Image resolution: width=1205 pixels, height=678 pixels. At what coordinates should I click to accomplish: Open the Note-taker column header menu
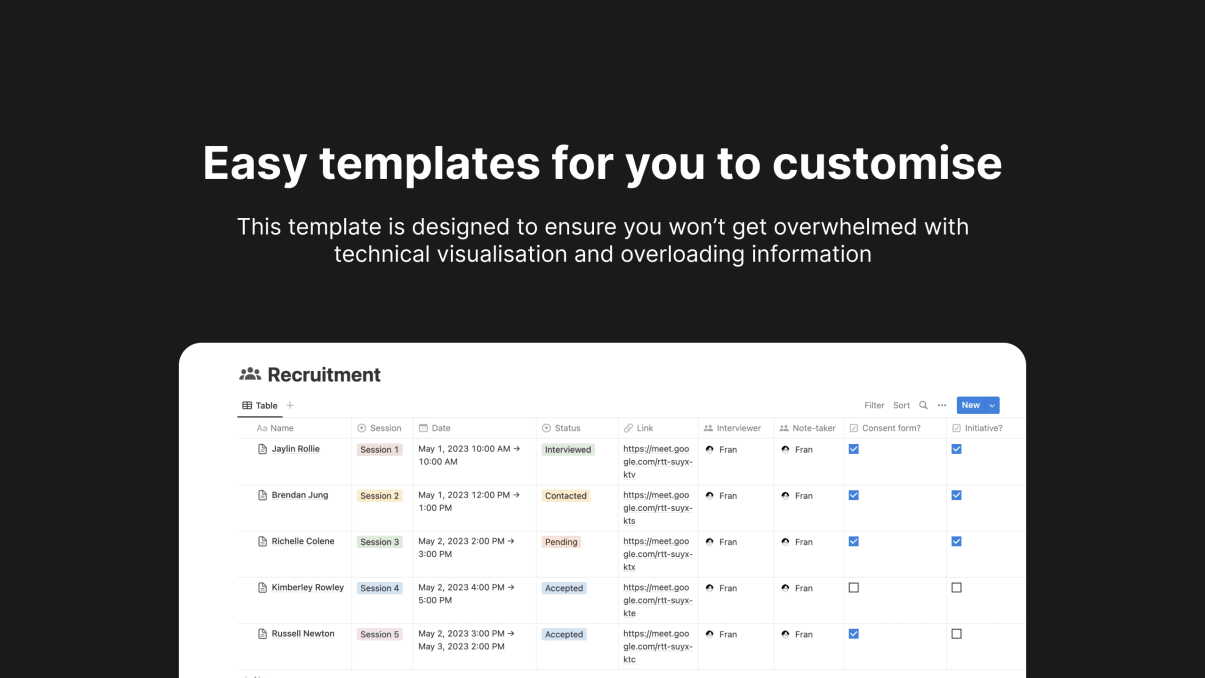pyautogui.click(x=808, y=428)
